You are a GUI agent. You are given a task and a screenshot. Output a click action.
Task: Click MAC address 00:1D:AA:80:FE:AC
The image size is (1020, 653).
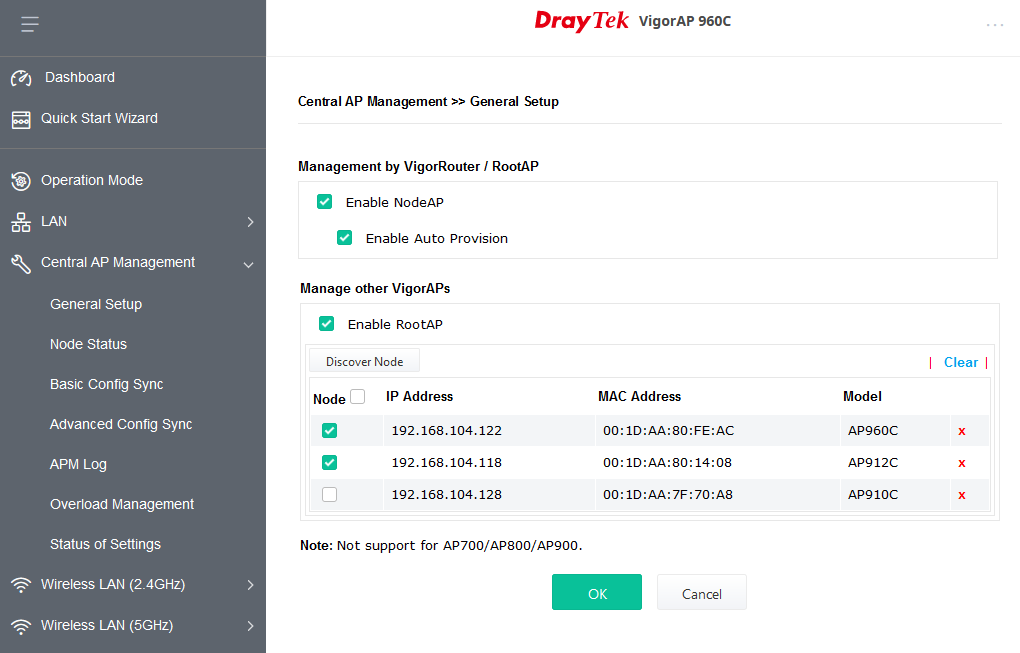pos(669,431)
